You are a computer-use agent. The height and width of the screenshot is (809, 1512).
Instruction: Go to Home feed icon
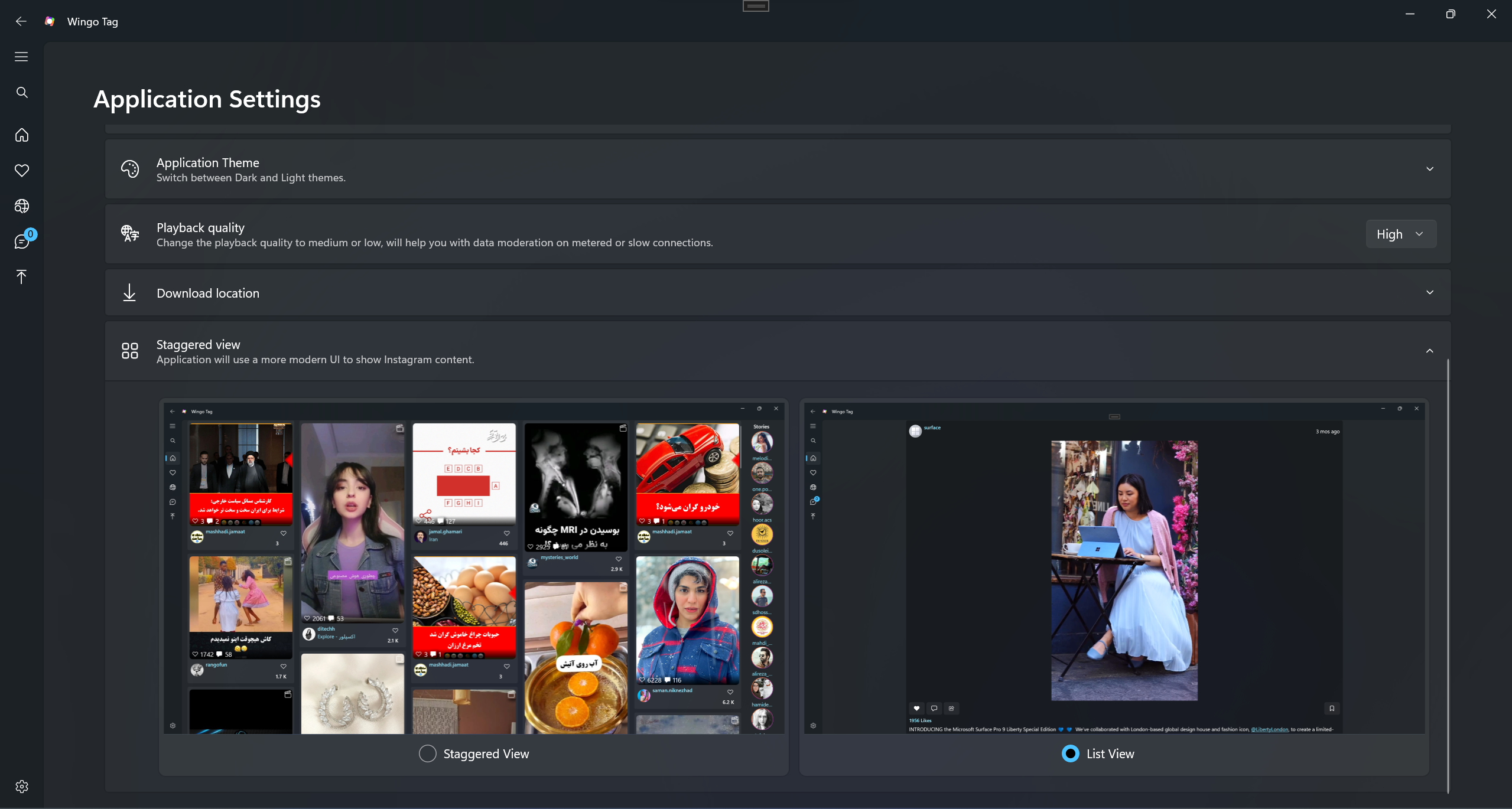[22, 135]
